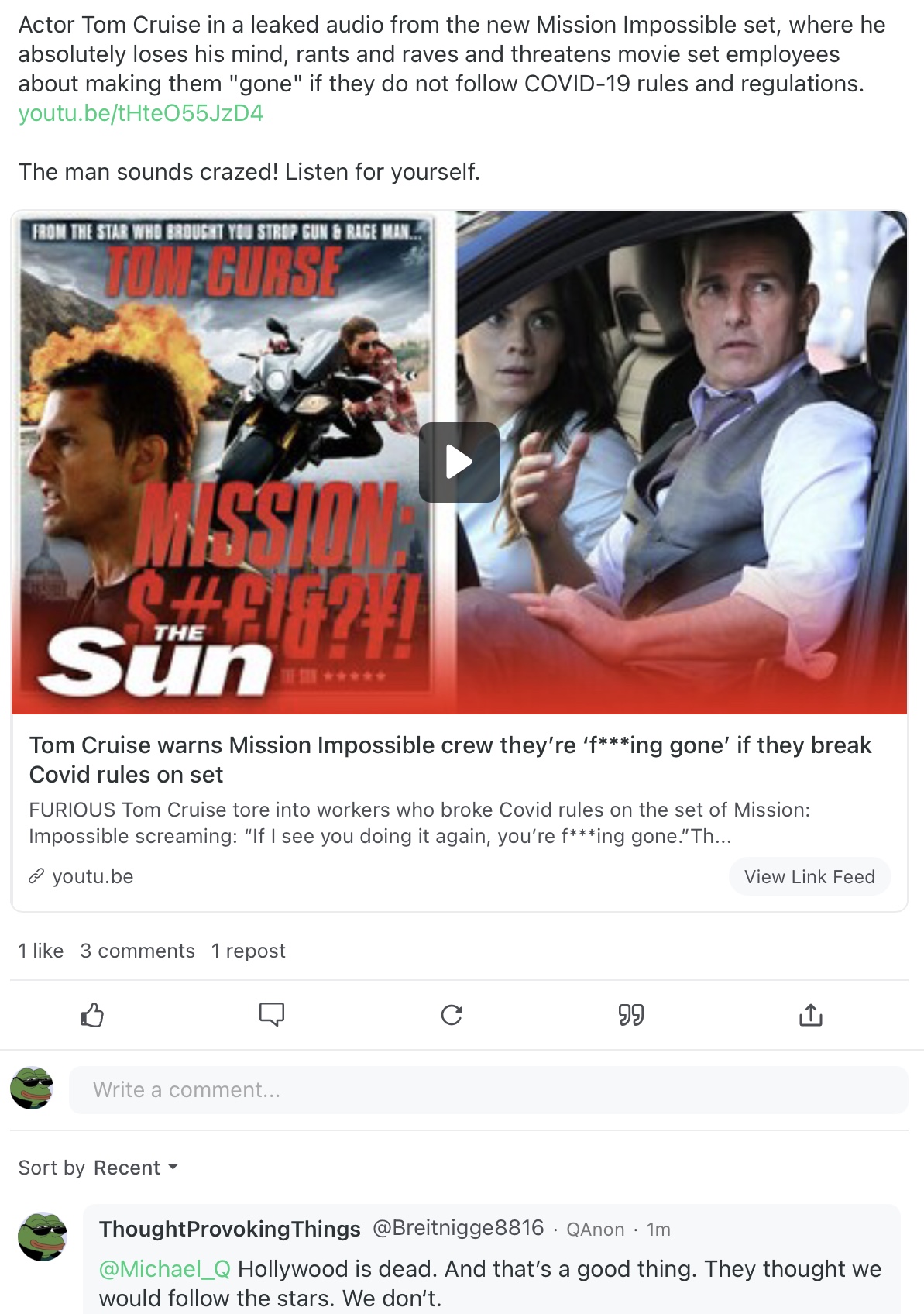Play the Tom Cruise video
Screen dimensions: 924x1314
[x=459, y=463]
